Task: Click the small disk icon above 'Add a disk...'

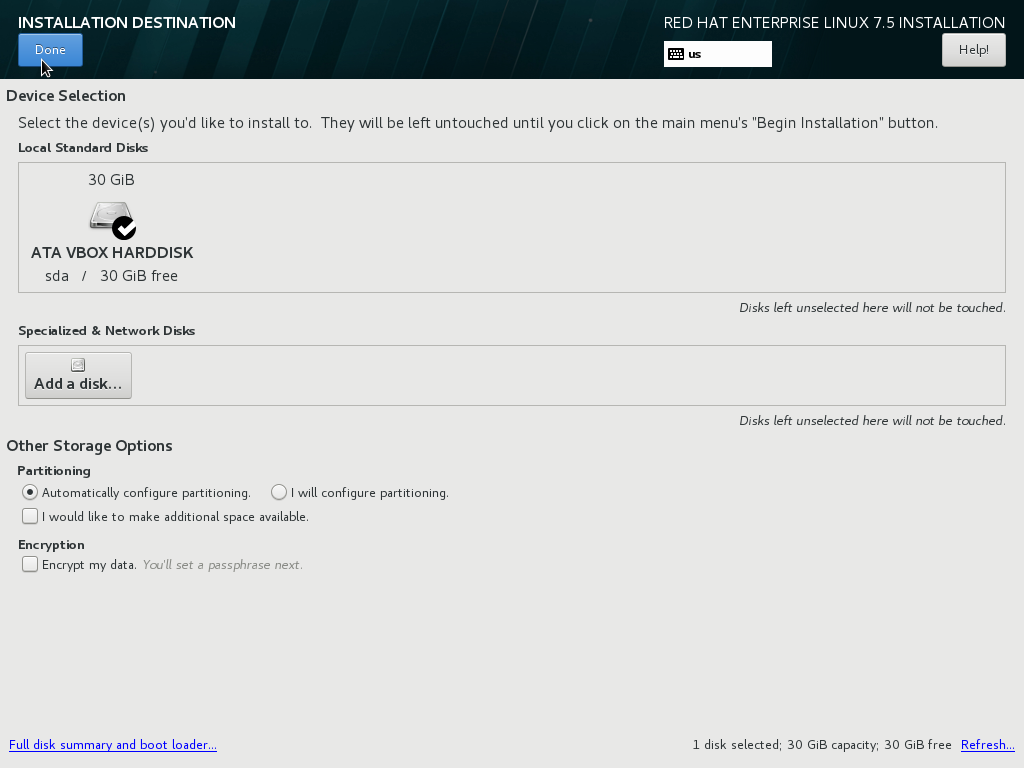Action: [78, 365]
